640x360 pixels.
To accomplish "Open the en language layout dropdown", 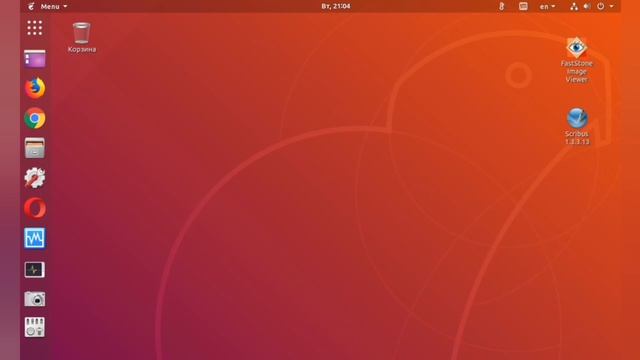I will click(x=547, y=7).
